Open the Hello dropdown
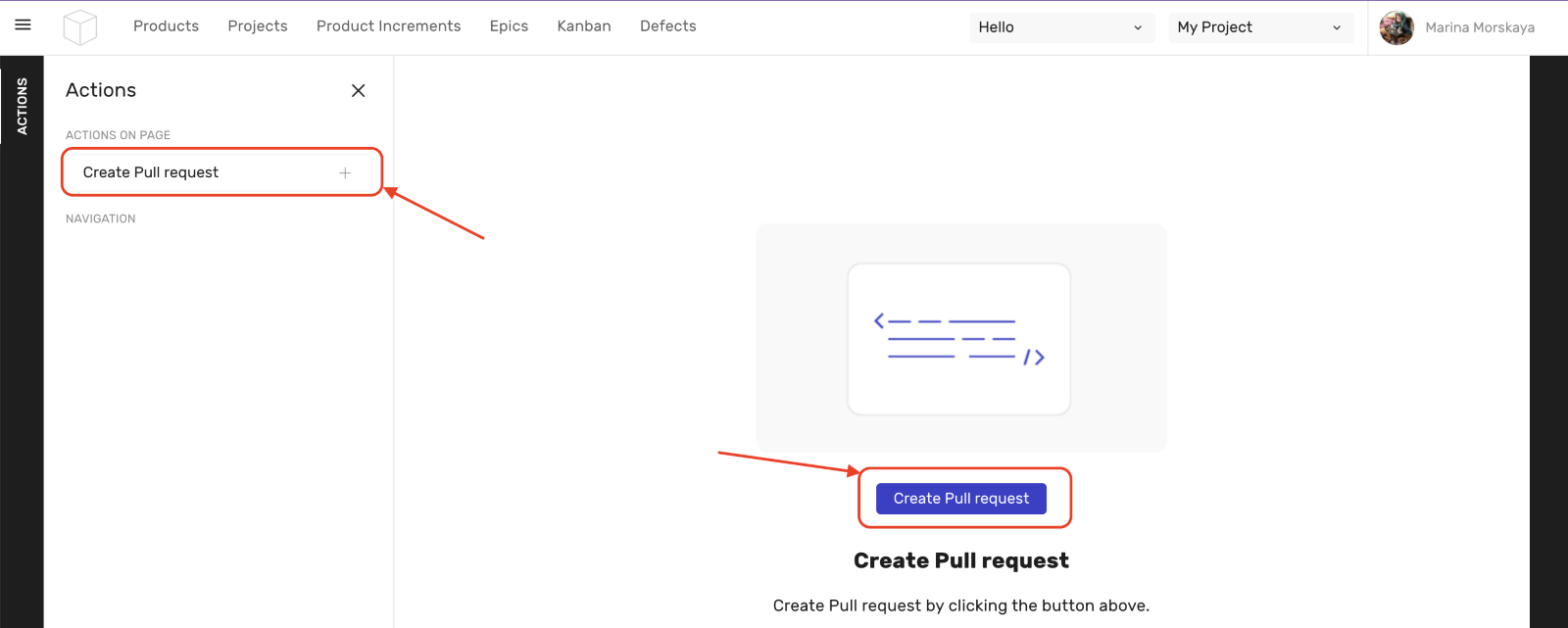 click(1061, 27)
